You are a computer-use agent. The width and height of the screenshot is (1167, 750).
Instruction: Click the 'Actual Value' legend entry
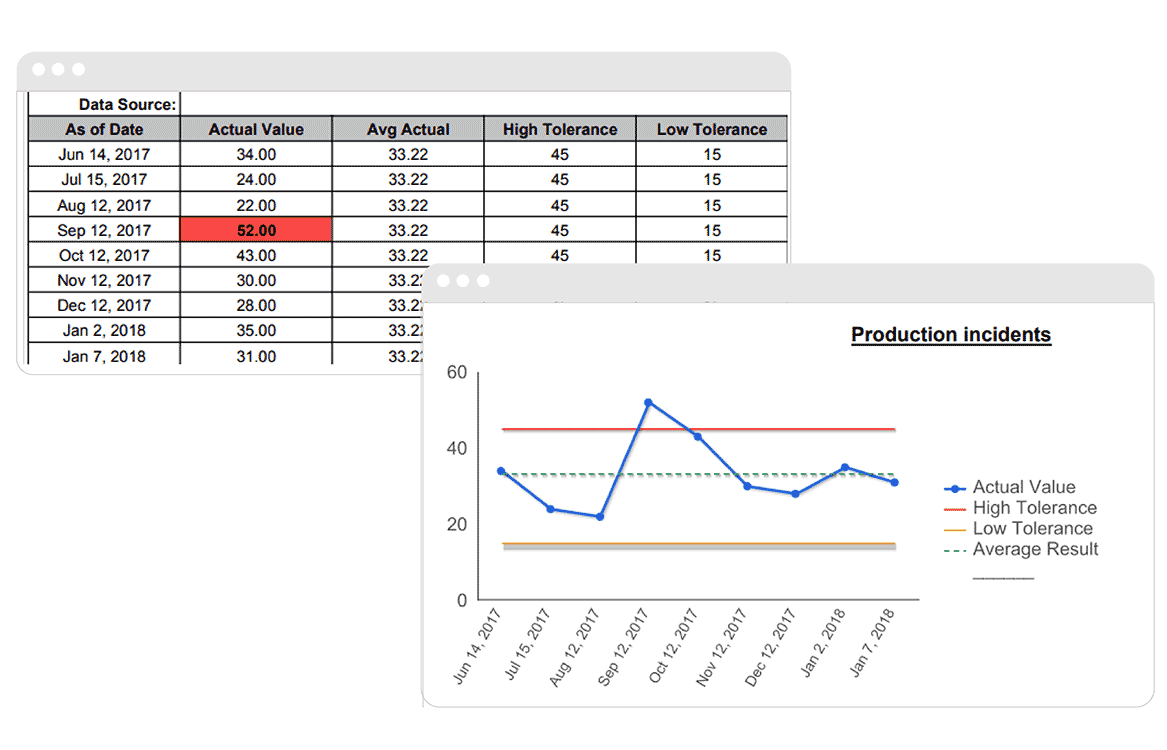pos(1009,487)
